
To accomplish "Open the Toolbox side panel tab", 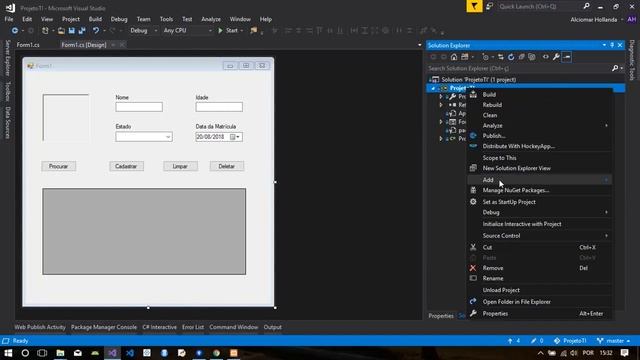I will [8, 91].
